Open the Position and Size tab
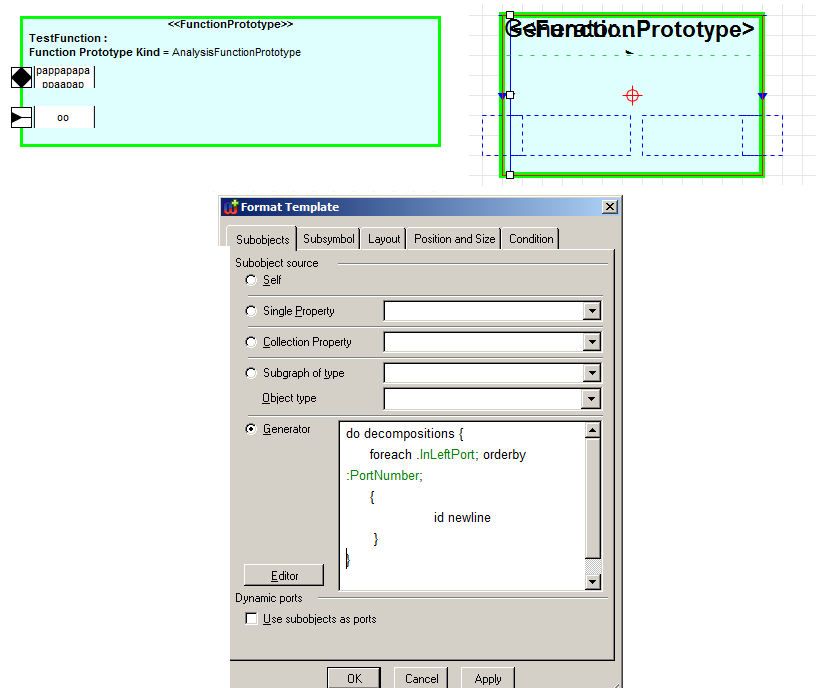This screenshot has width=820, height=688. click(454, 239)
